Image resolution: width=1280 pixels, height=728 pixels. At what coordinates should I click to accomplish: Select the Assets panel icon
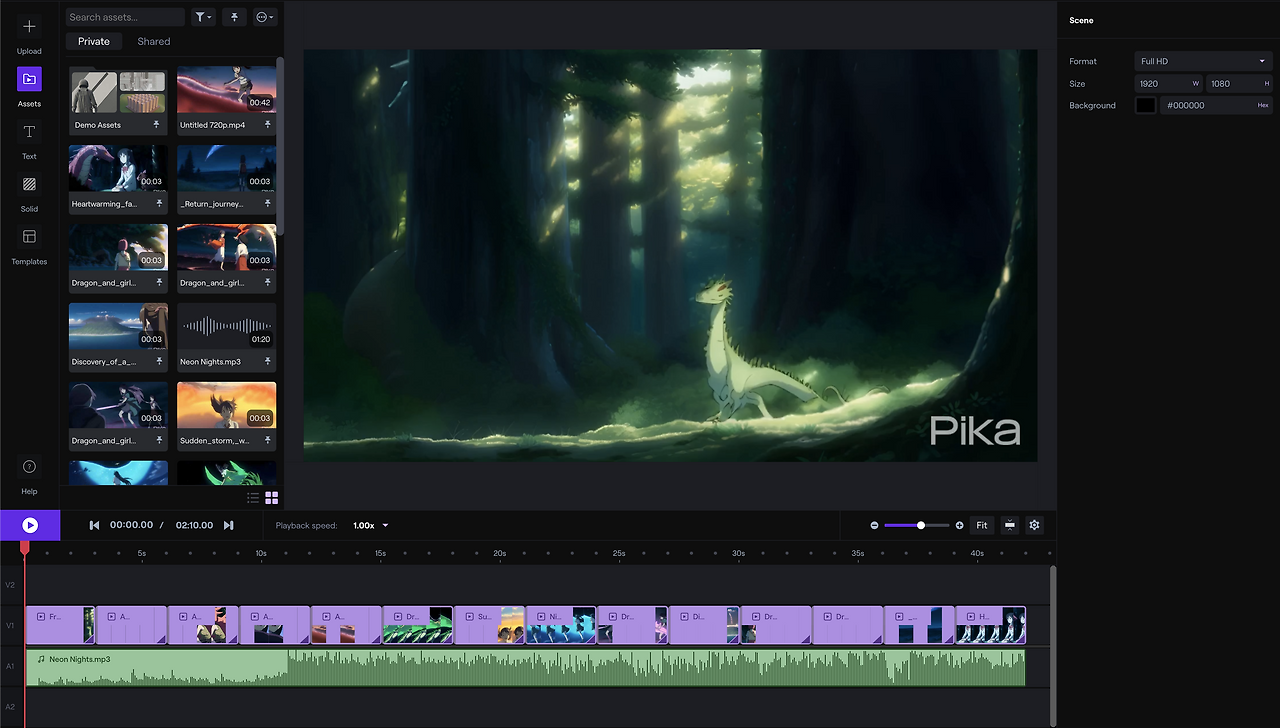(x=28, y=80)
